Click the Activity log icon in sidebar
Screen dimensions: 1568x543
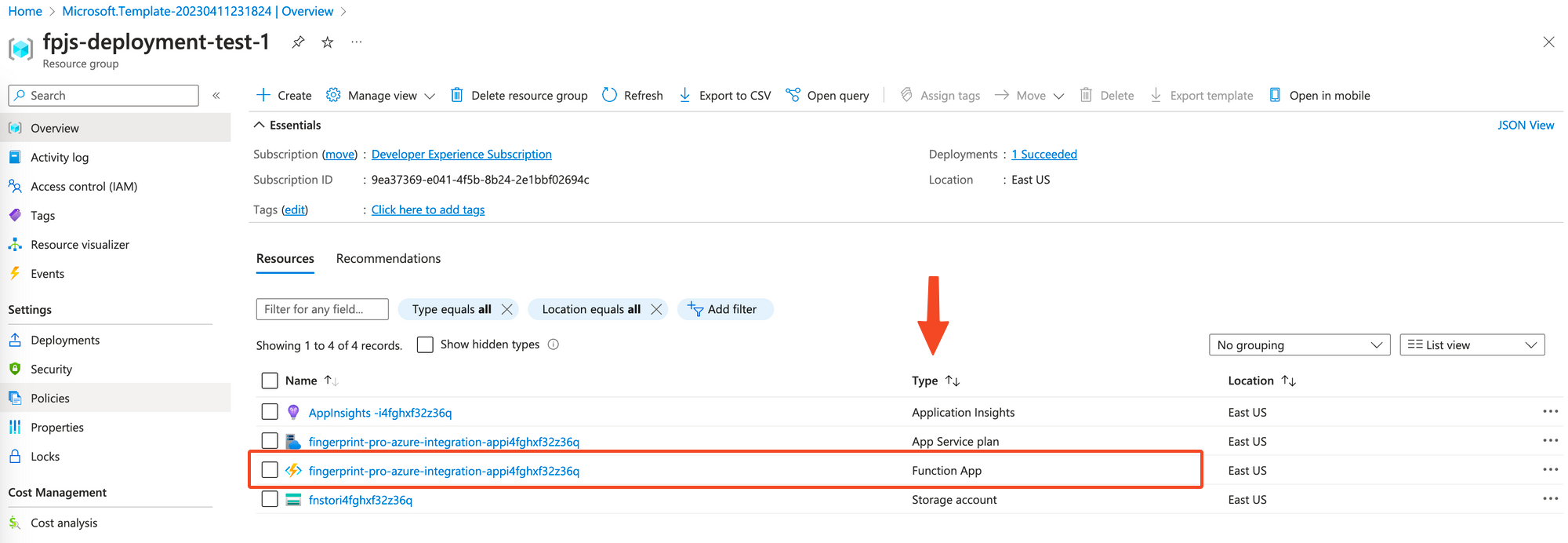point(15,157)
